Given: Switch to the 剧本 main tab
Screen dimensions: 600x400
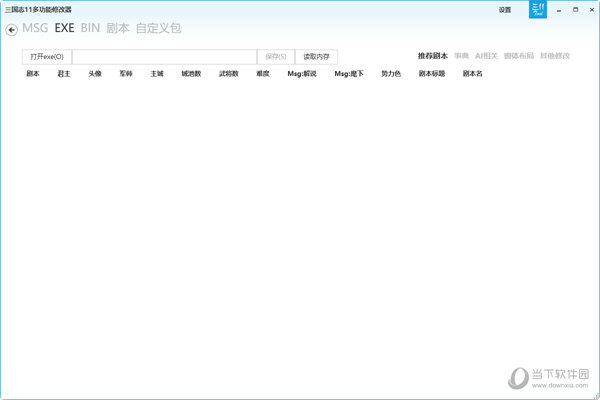Looking at the screenshot, I should coord(118,28).
